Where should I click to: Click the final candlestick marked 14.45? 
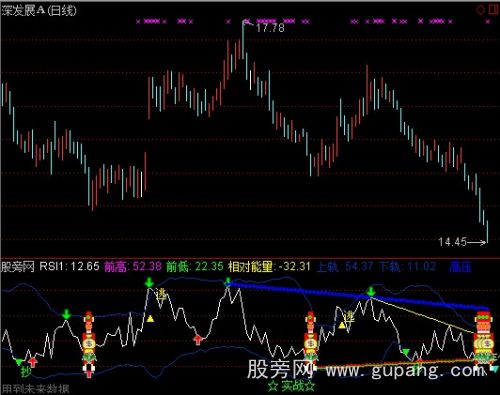[x=487, y=232]
